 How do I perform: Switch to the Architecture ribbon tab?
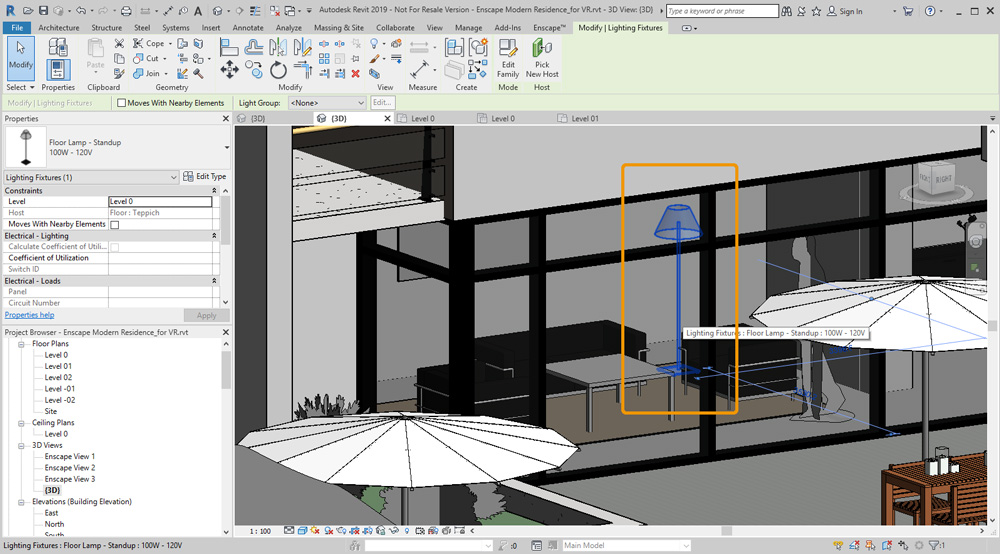click(59, 27)
